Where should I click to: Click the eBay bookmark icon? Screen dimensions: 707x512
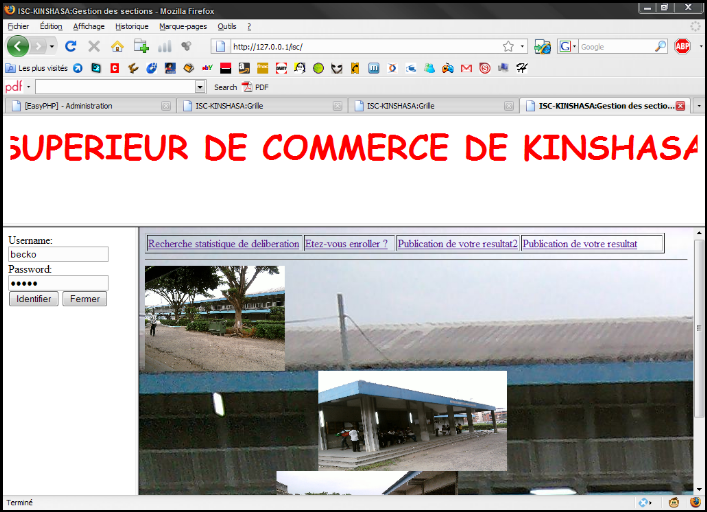207,68
